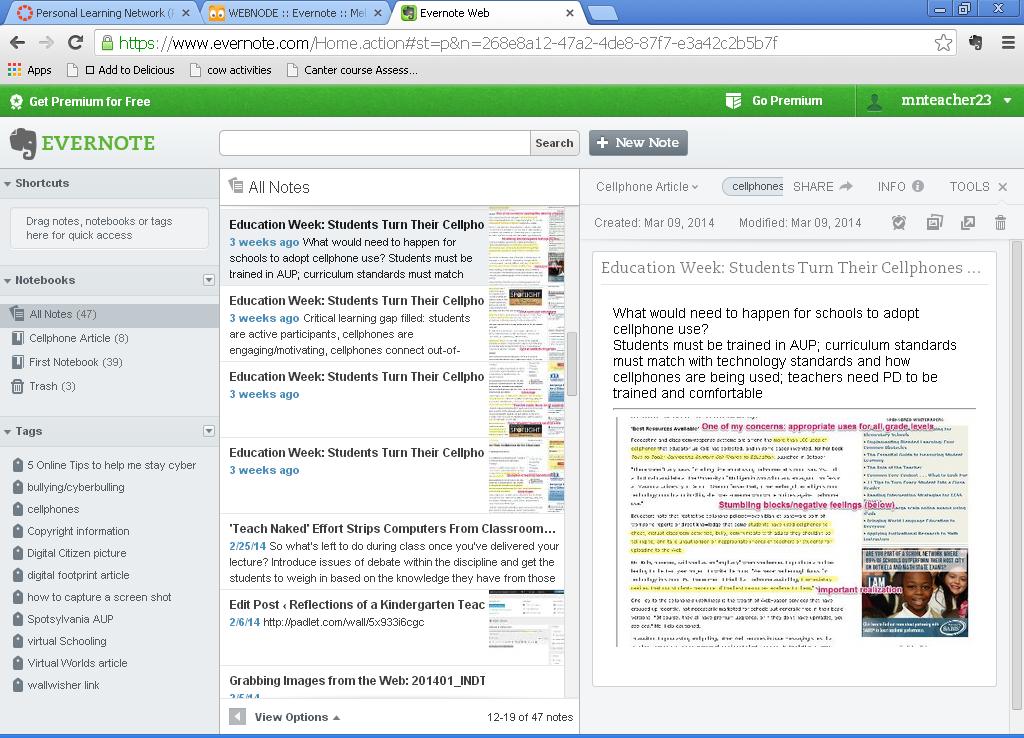
Task: Click the tag icon beside 'wallwisher link'
Action: 18,685
